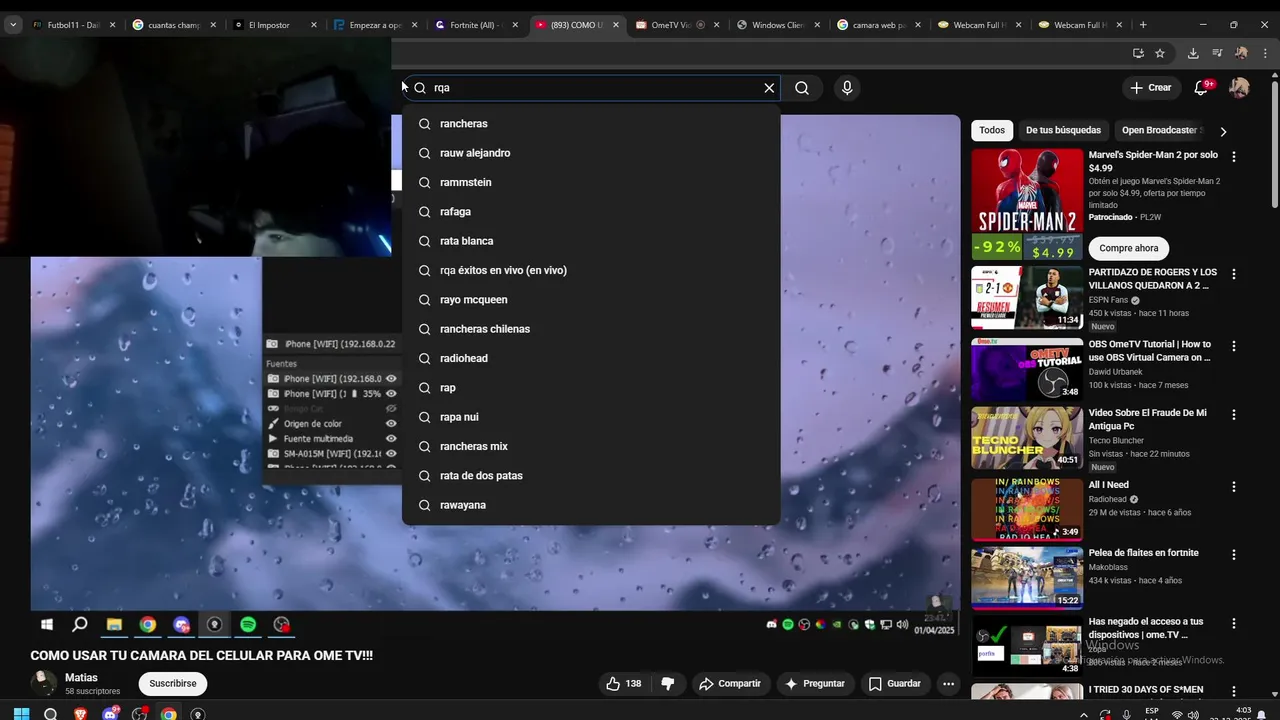The image size is (1280, 720).
Task: Dislike the video with thumbs down
Action: [x=668, y=684]
